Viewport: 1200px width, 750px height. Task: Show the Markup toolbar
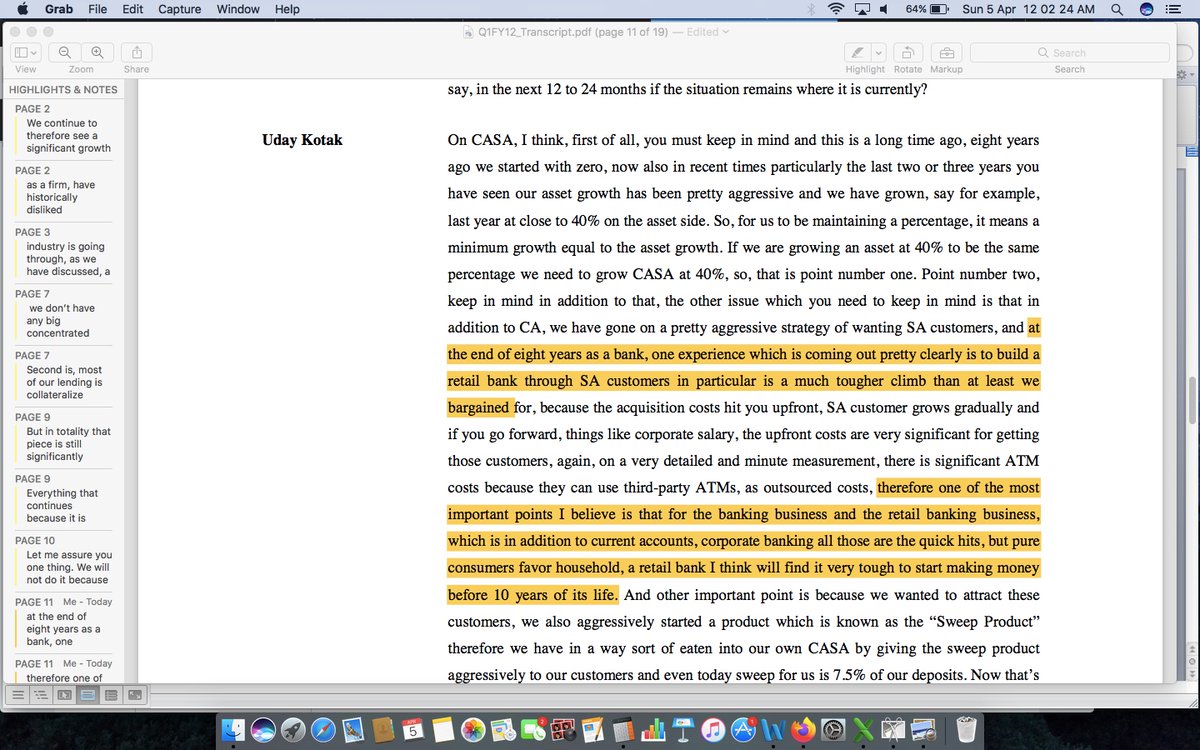point(946,53)
